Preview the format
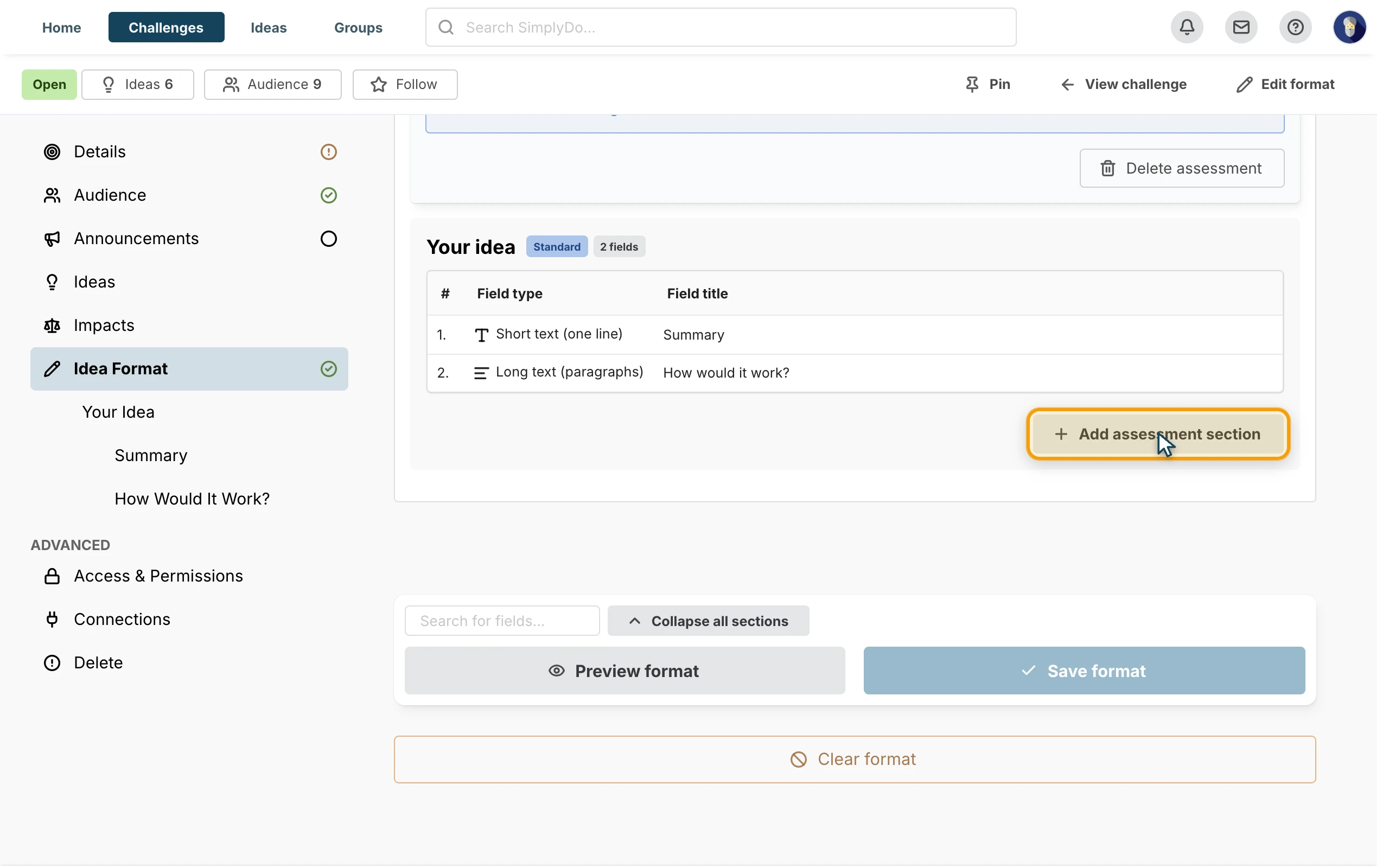The width and height of the screenshot is (1389, 868). tap(625, 671)
